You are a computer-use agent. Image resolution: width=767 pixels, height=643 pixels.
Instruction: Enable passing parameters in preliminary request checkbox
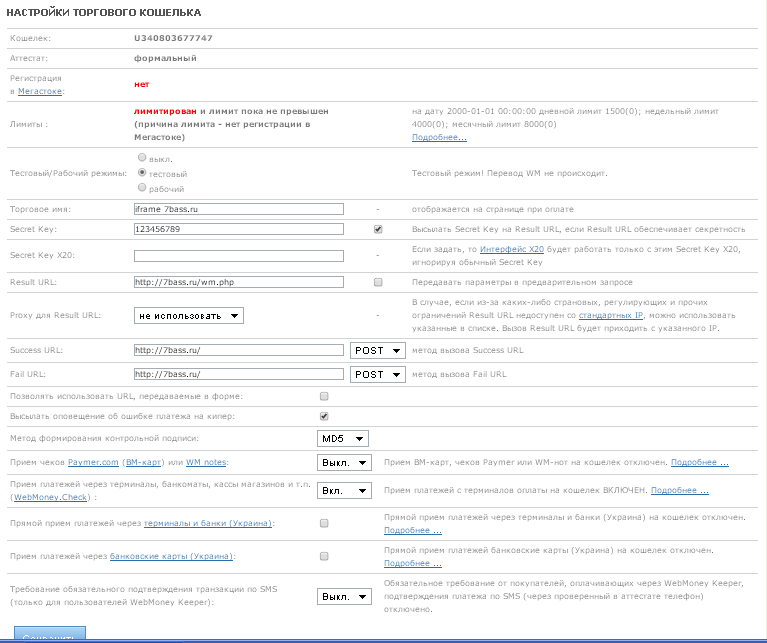(x=378, y=282)
